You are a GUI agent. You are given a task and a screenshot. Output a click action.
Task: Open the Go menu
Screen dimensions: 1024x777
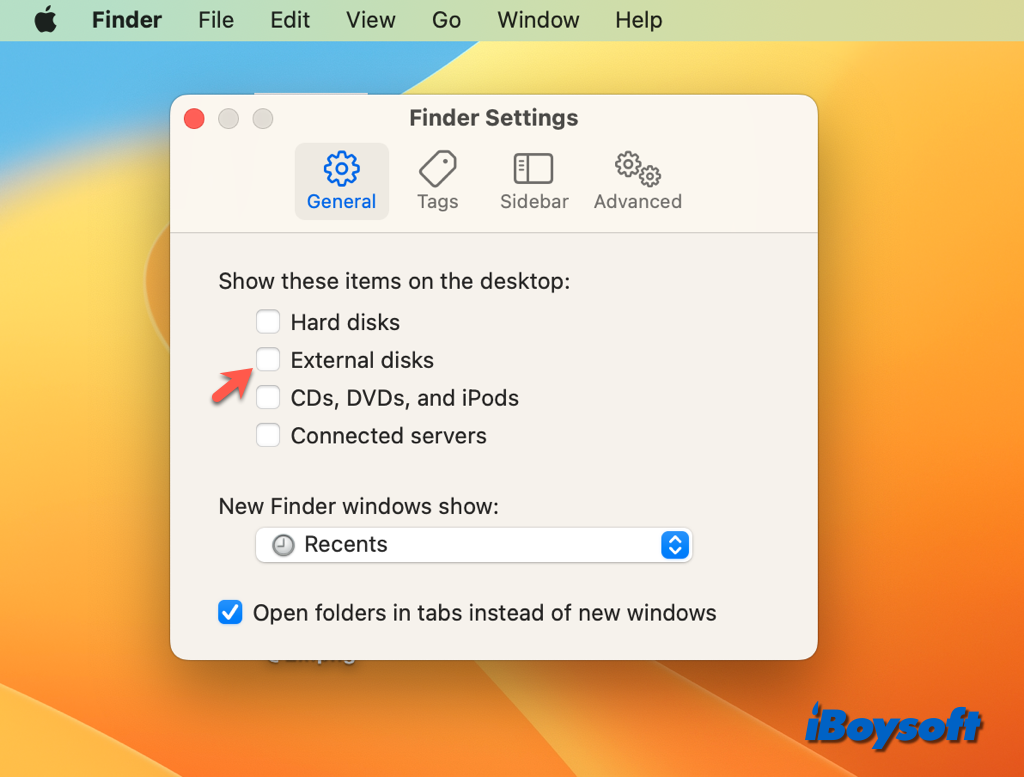pos(446,20)
